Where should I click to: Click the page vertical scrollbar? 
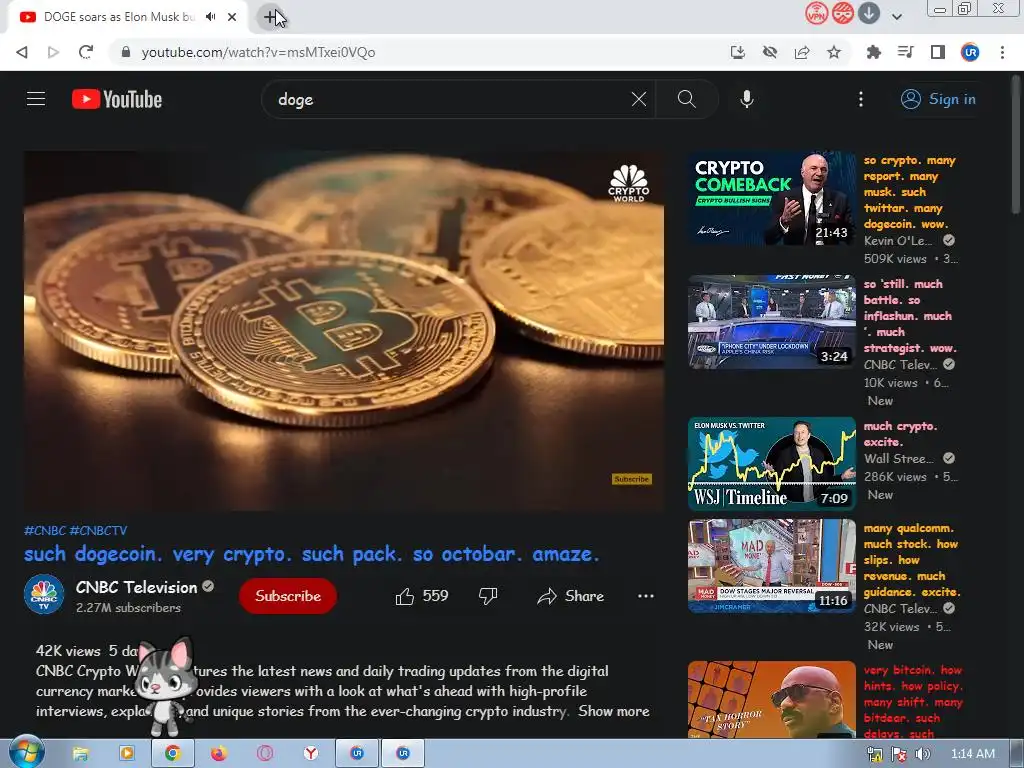point(1017,144)
